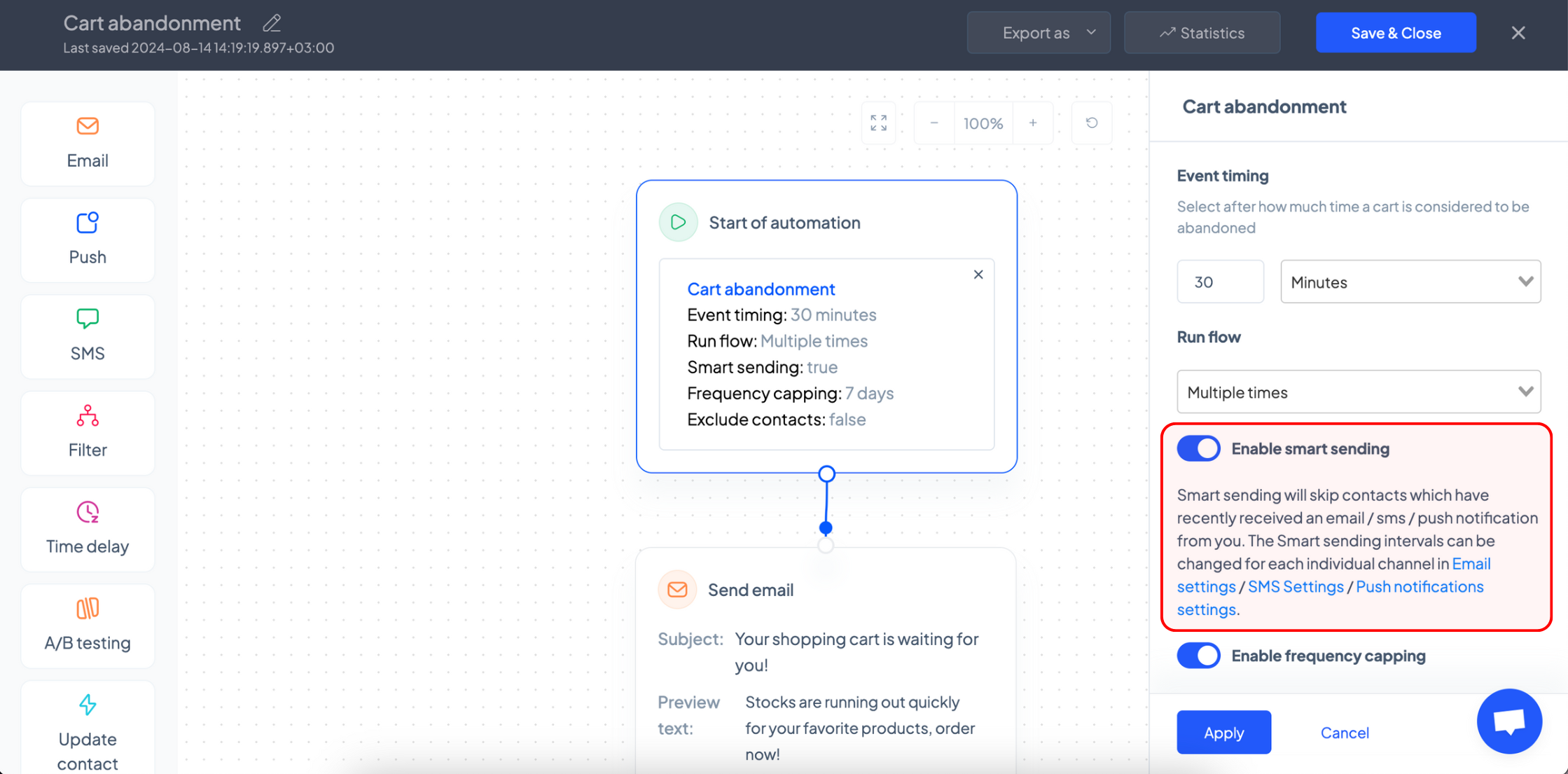Viewport: 1568px width, 774px height.
Task: Add a Time delay block
Action: (x=88, y=530)
